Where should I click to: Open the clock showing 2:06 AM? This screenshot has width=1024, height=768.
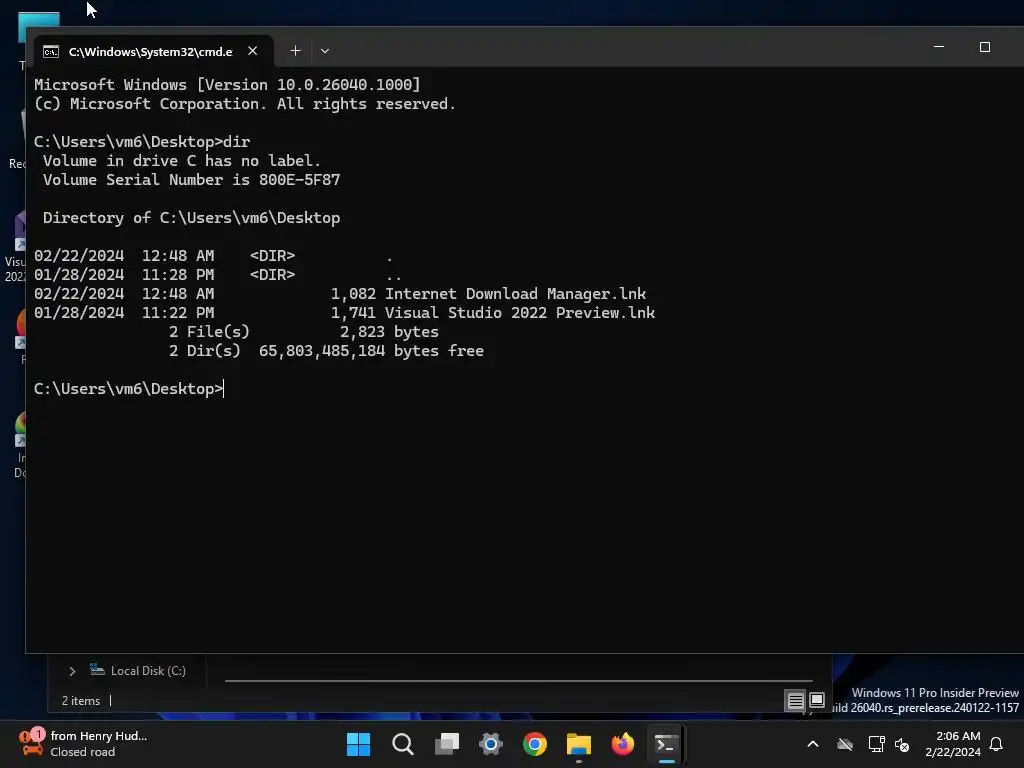pos(953,744)
